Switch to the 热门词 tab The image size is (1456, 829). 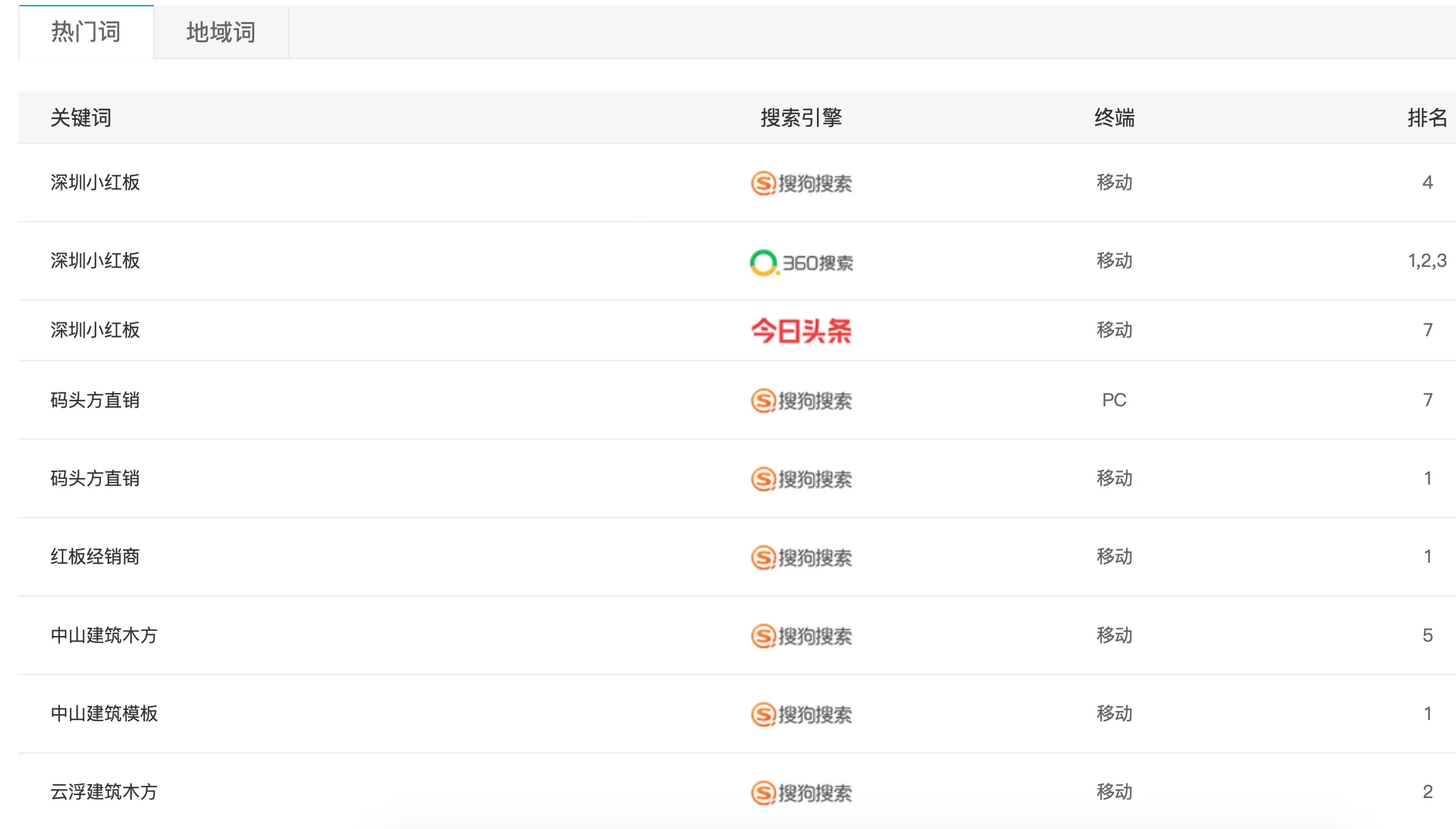(x=86, y=32)
